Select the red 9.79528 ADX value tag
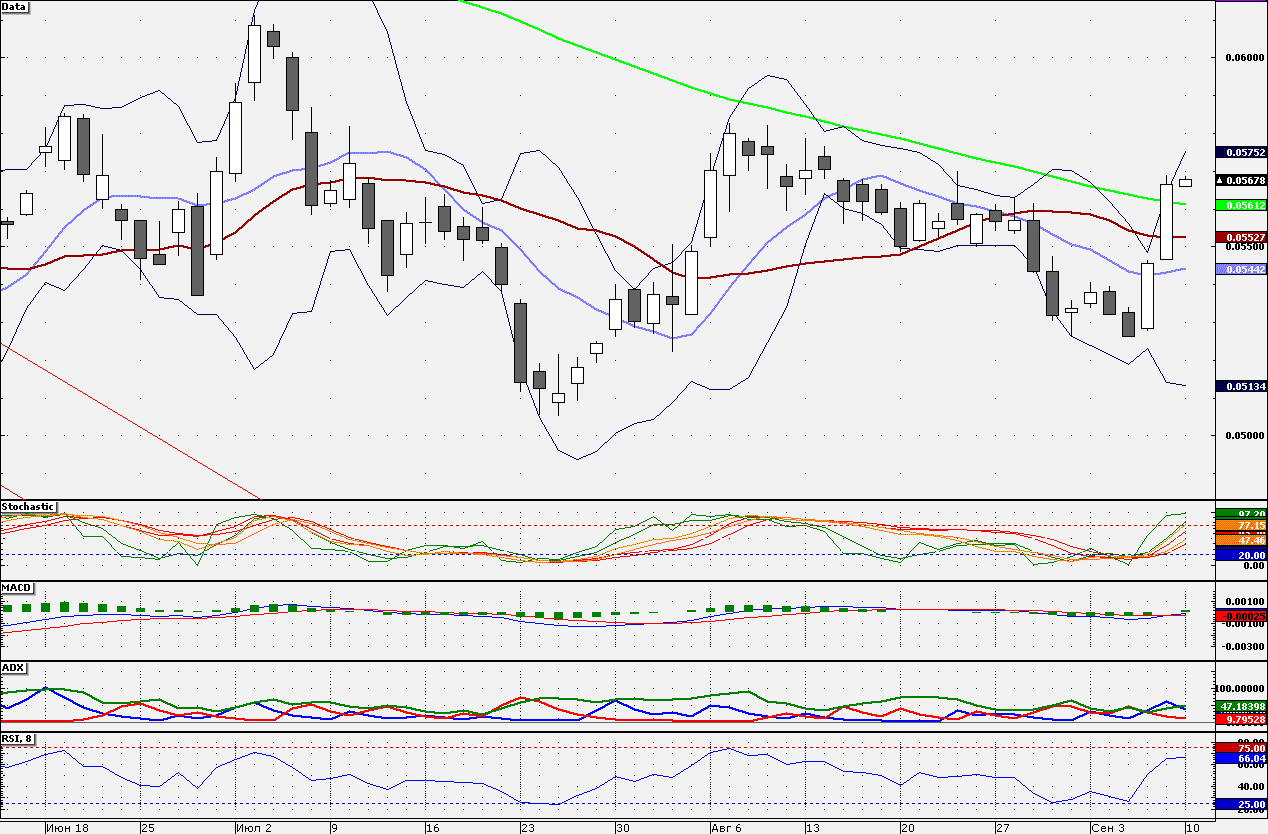The width and height of the screenshot is (1268, 834). pyautogui.click(x=1241, y=719)
